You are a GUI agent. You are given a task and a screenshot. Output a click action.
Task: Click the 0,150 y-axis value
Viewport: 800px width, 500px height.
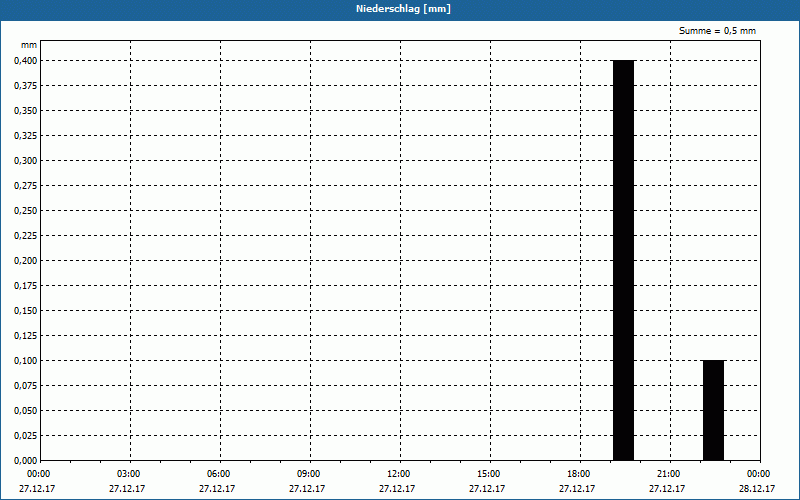pyautogui.click(x=26, y=311)
